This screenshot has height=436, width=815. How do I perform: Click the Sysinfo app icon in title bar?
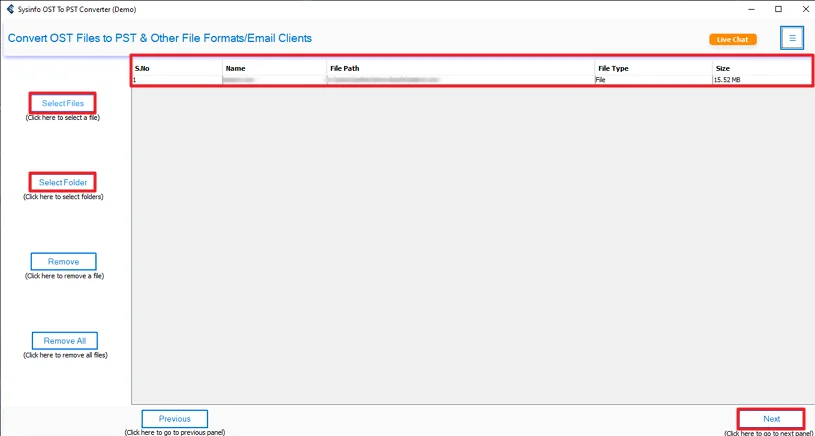pyautogui.click(x=9, y=9)
